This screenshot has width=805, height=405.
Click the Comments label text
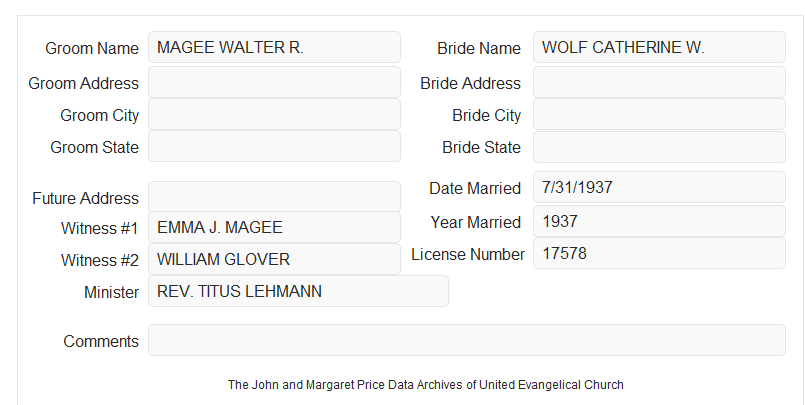pos(101,341)
